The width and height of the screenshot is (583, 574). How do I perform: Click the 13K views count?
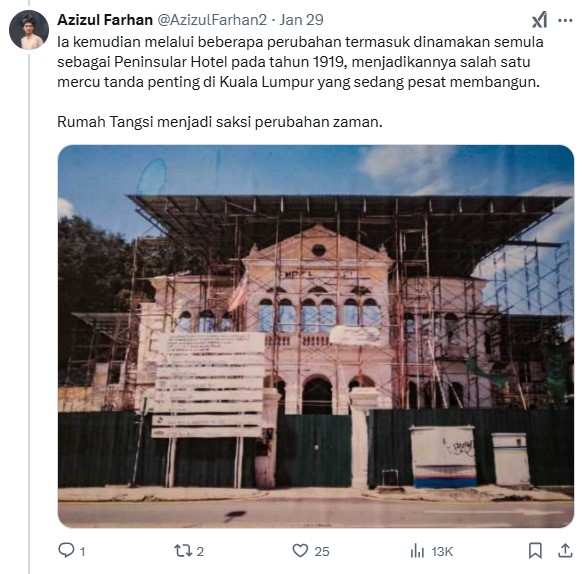(442, 551)
